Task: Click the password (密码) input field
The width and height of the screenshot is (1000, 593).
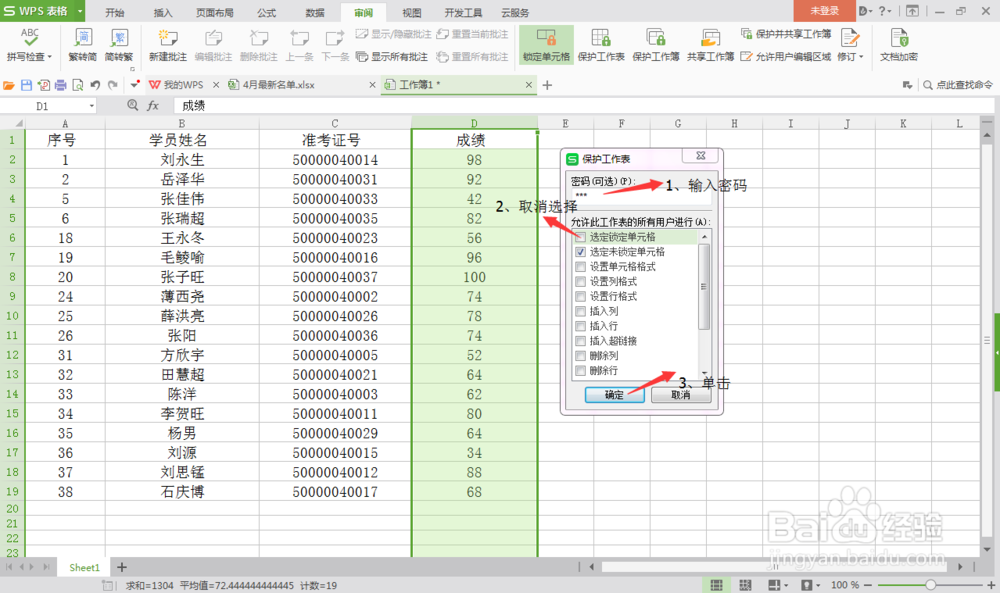Action: [640, 196]
